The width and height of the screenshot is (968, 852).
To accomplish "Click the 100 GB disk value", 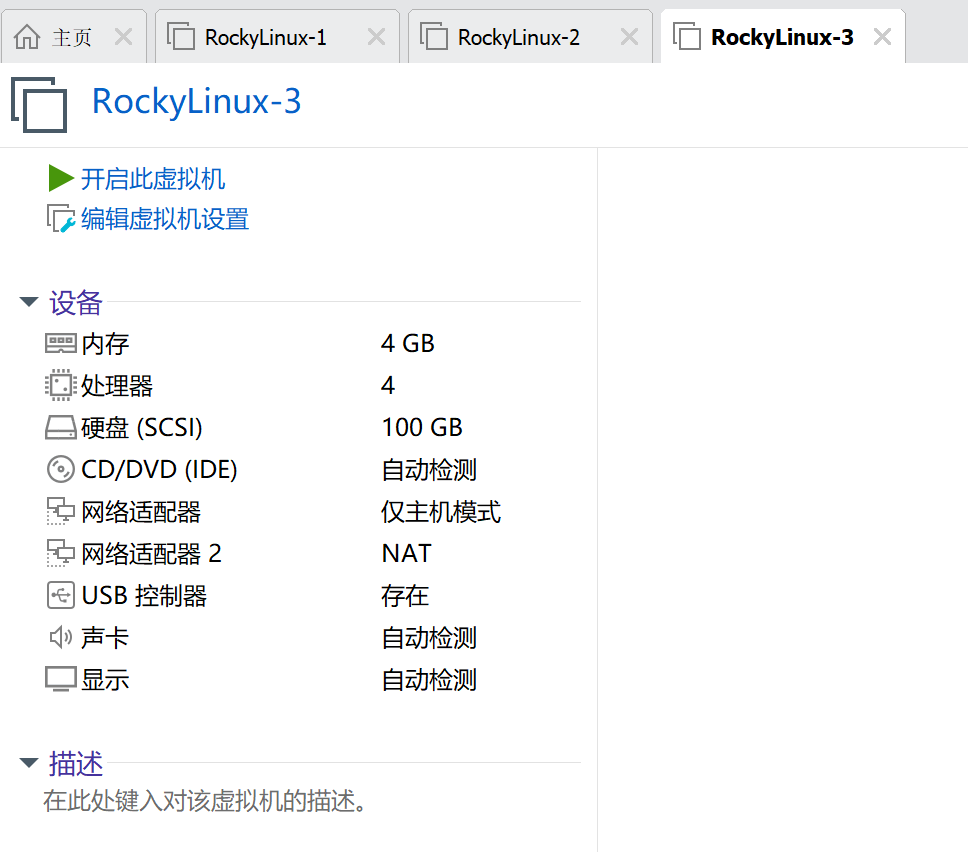I will coord(422,427).
